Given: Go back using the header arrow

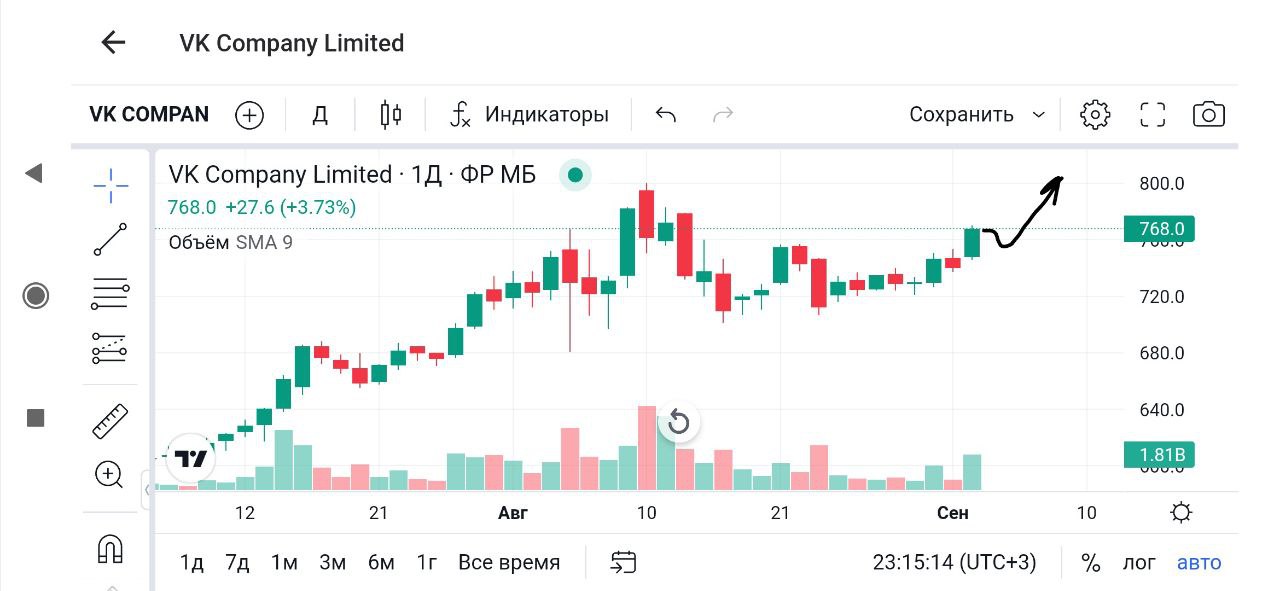Looking at the screenshot, I should pyautogui.click(x=113, y=42).
